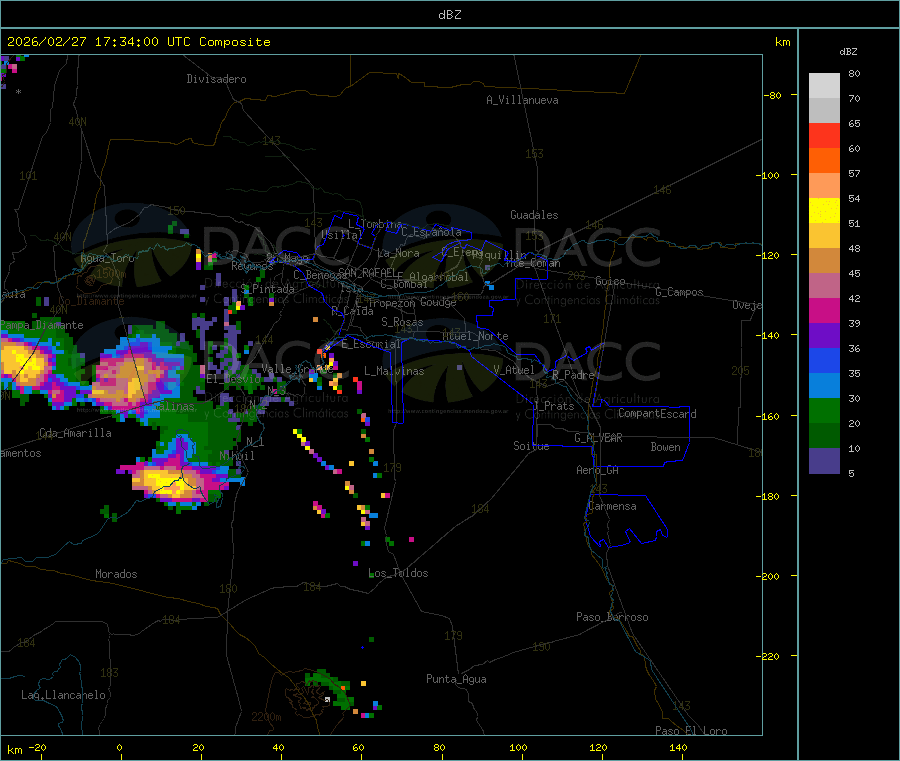900x761 pixels.
Task: Click the SAN_RAFAEL city label
Action: click(x=367, y=272)
